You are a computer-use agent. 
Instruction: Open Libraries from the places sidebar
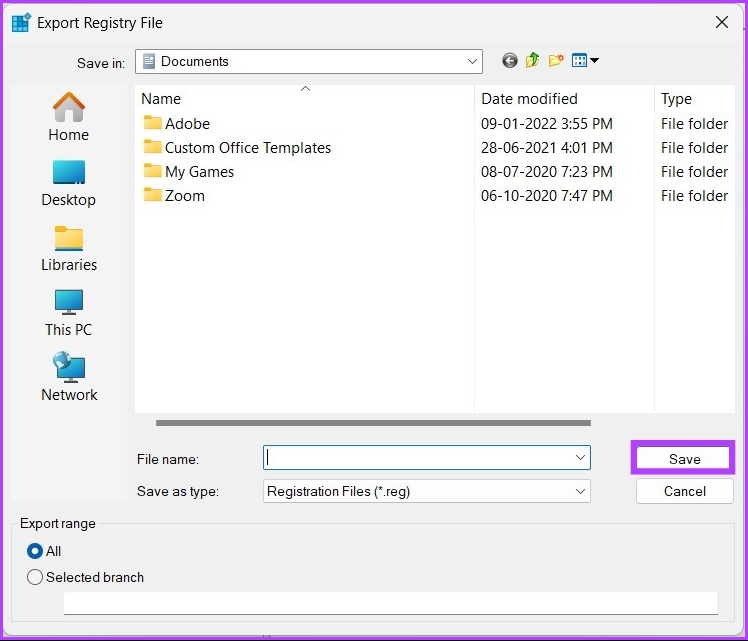coord(69,248)
